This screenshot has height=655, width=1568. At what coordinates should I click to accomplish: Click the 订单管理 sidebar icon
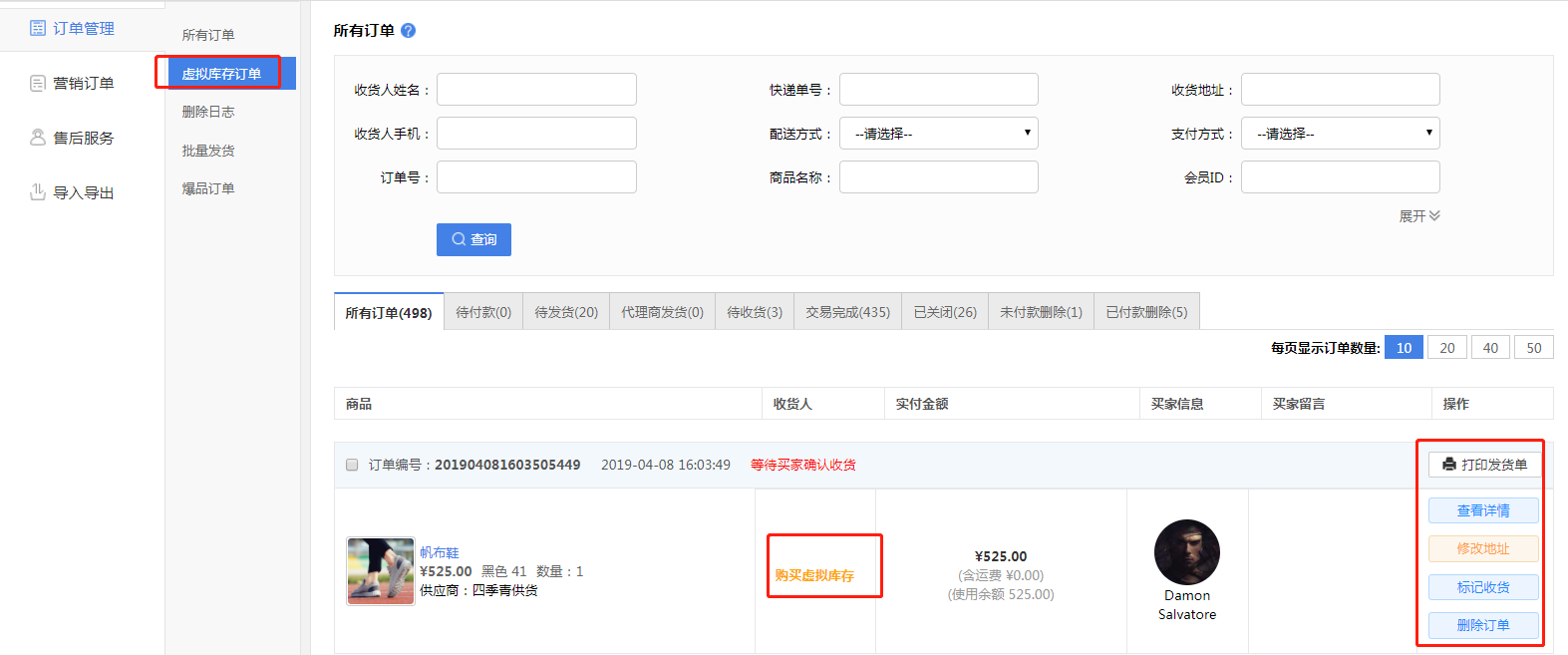[x=38, y=28]
